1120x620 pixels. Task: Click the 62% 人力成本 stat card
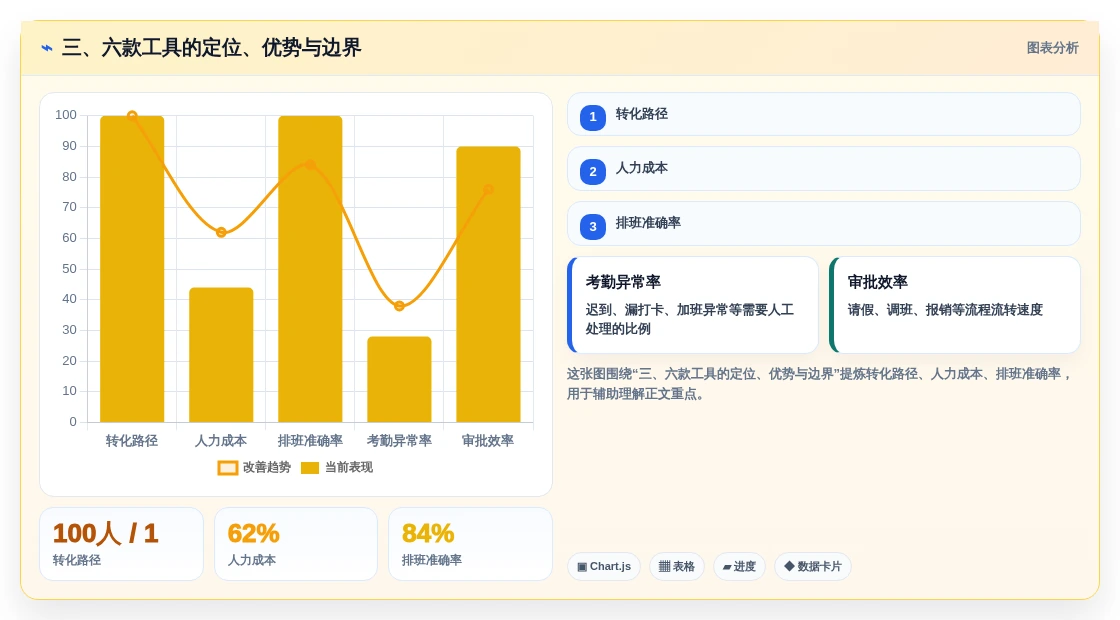pyautogui.click(x=296, y=544)
